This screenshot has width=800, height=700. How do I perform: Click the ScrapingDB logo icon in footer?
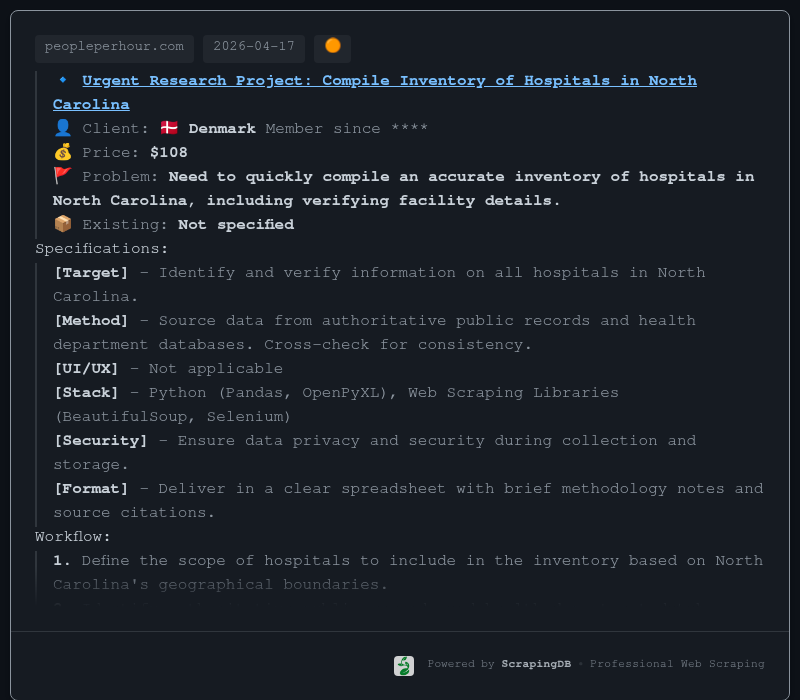point(404,665)
